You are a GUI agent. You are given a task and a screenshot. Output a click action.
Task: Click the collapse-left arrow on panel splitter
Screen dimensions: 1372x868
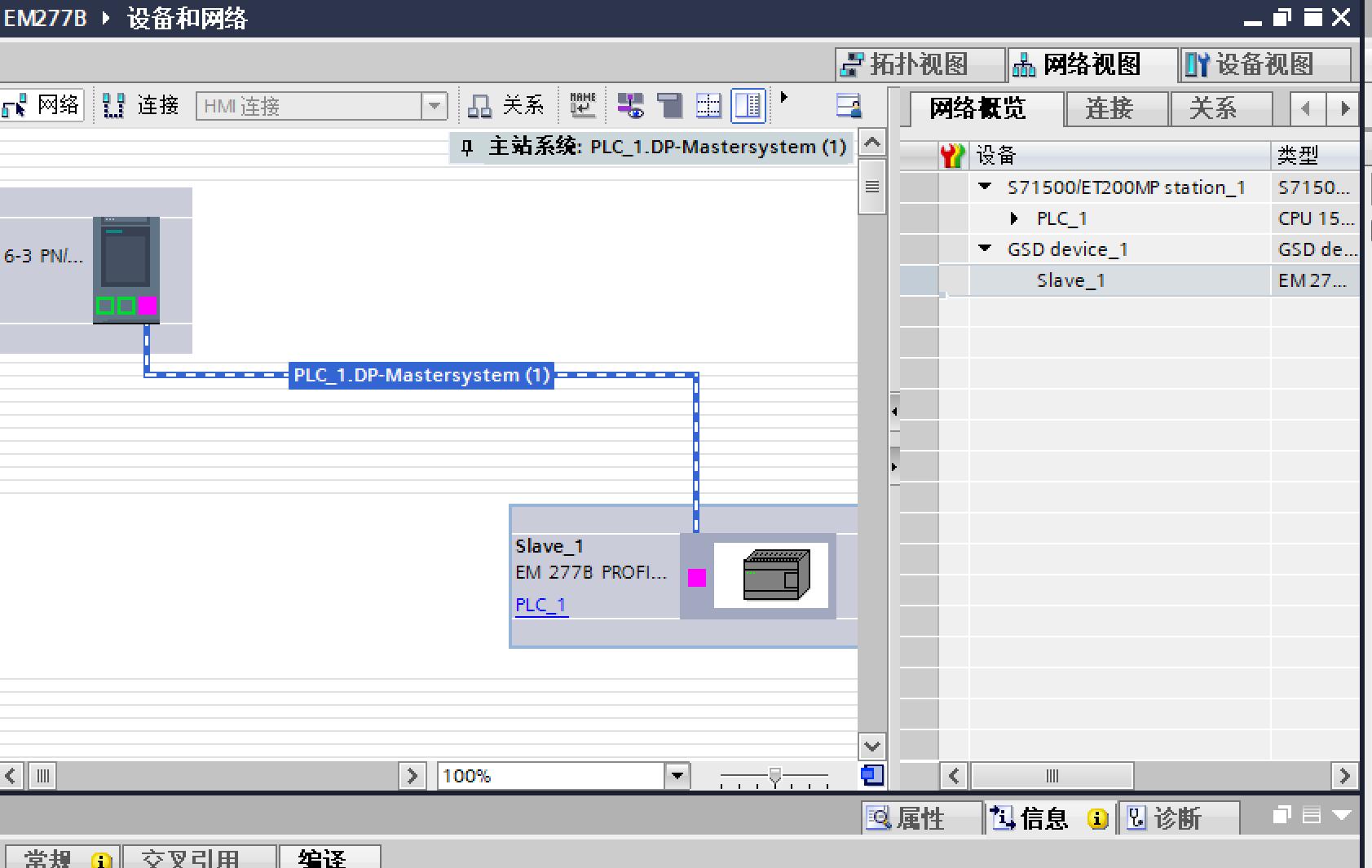(x=894, y=412)
